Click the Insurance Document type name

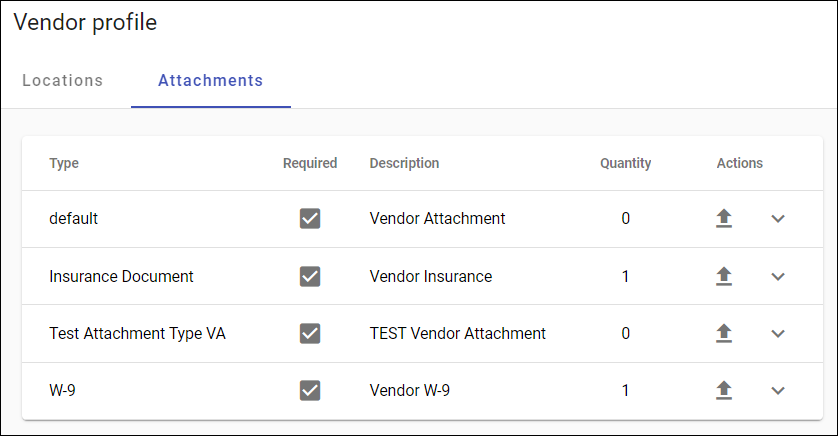coord(121,276)
